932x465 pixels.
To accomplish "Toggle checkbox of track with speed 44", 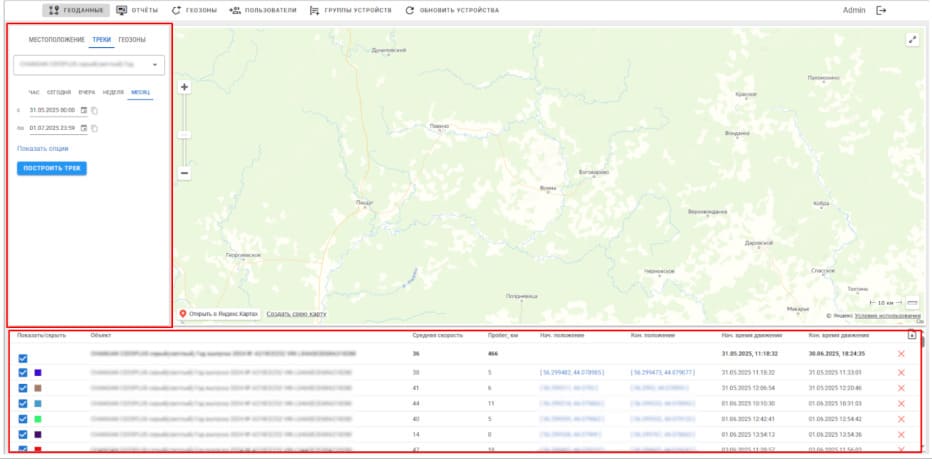I will (x=23, y=403).
